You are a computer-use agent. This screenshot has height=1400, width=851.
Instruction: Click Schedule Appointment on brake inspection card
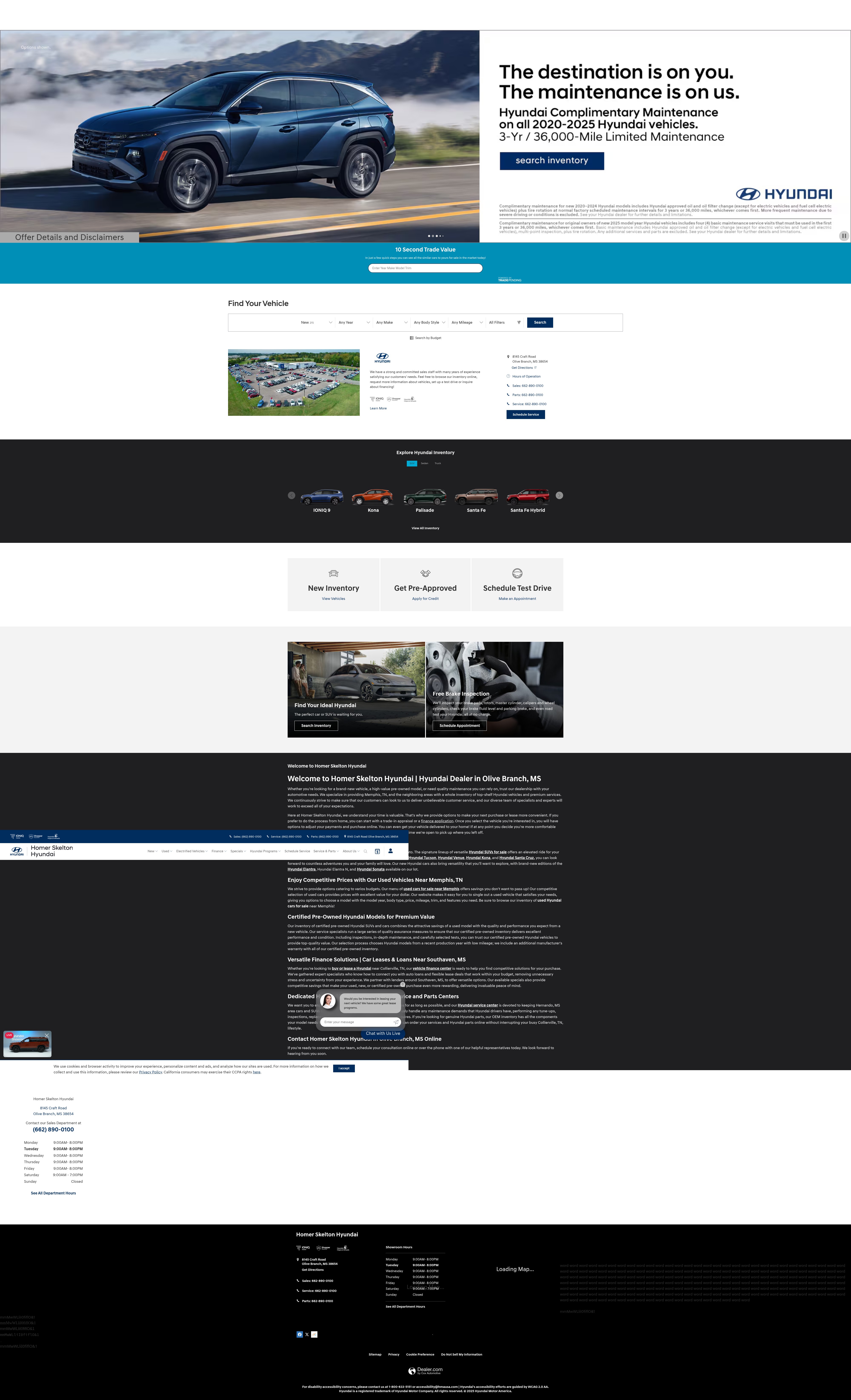click(x=460, y=726)
